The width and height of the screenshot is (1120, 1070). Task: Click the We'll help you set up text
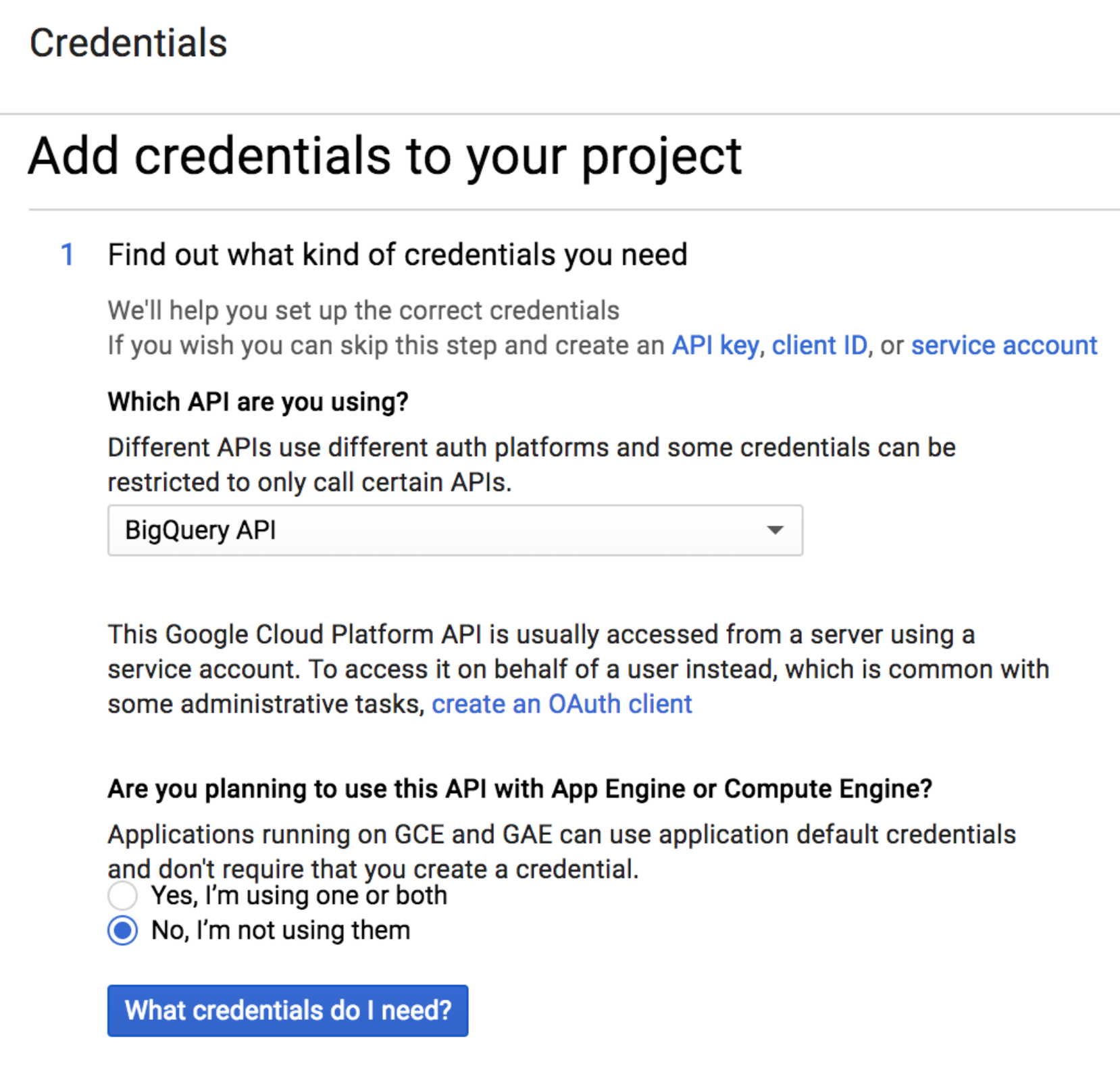point(363,311)
